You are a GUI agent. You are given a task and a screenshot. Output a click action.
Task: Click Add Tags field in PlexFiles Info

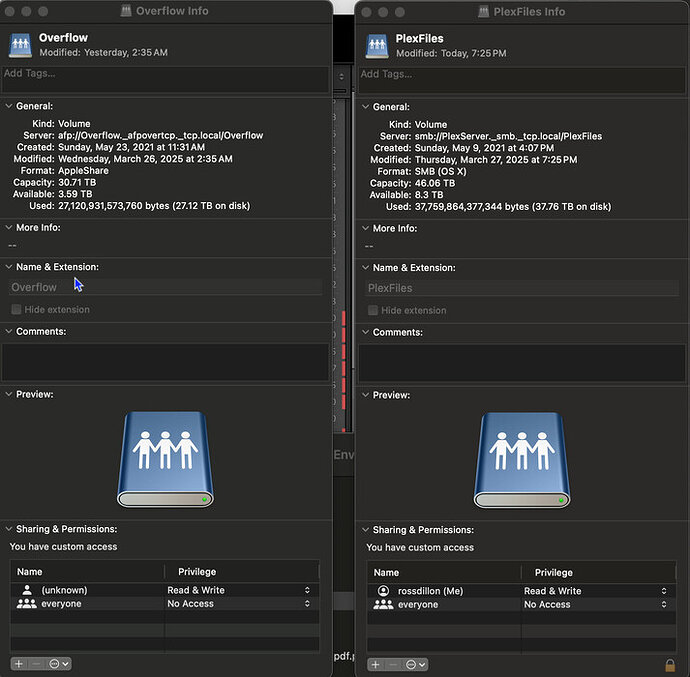(522, 80)
